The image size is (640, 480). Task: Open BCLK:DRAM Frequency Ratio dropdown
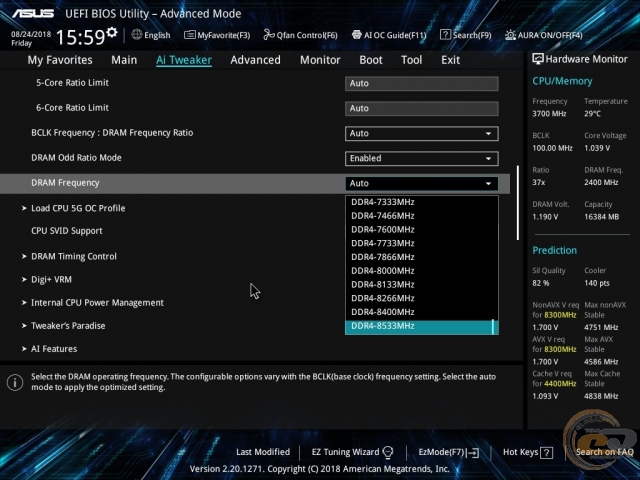click(422, 133)
